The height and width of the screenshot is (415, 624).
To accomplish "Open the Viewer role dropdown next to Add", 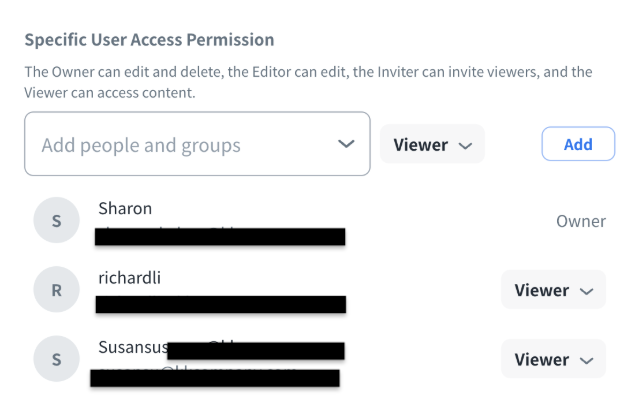I will (x=432, y=145).
